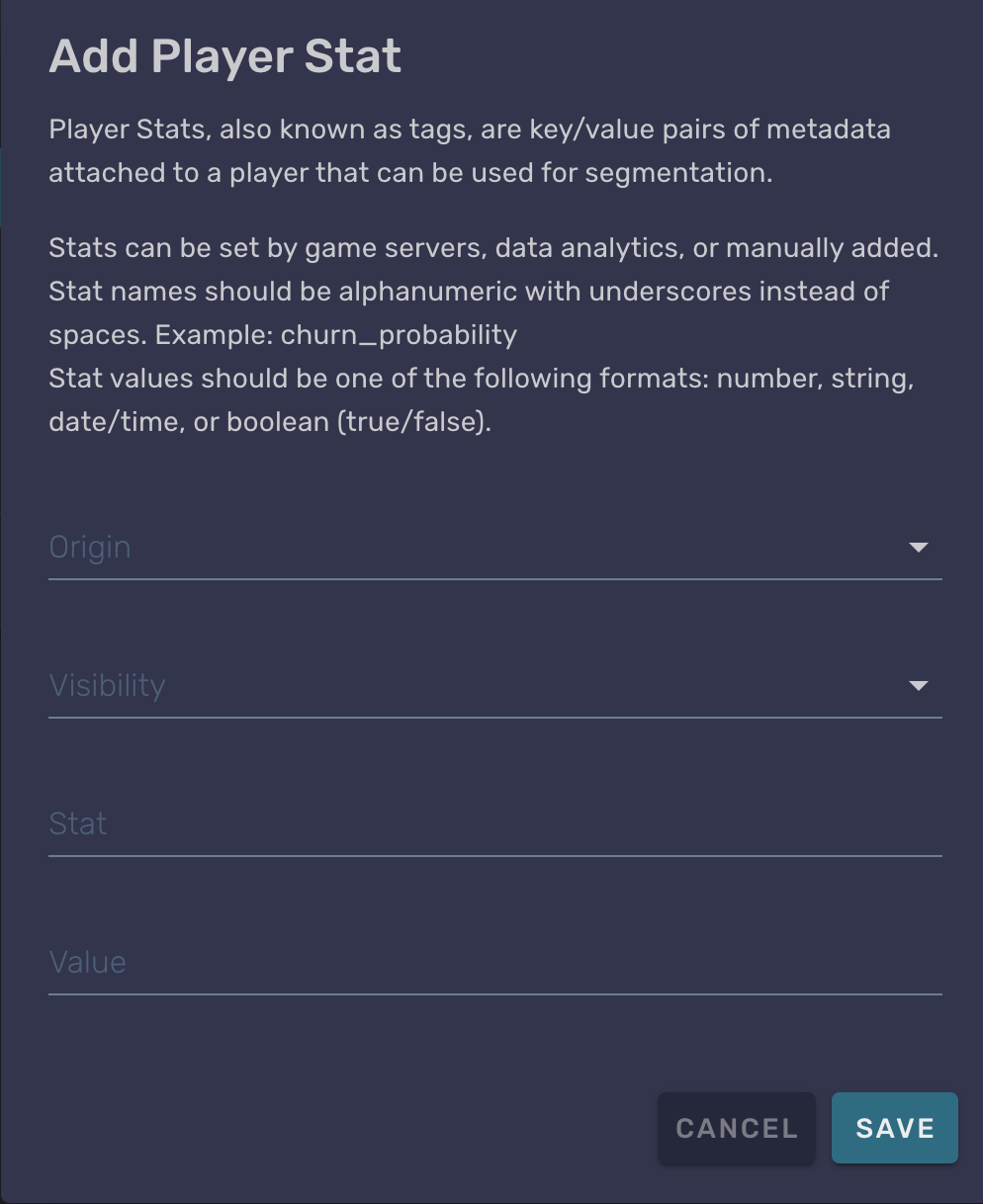Click the word 'segmentation' in the description
The height and width of the screenshot is (1204, 983).
tap(676, 173)
